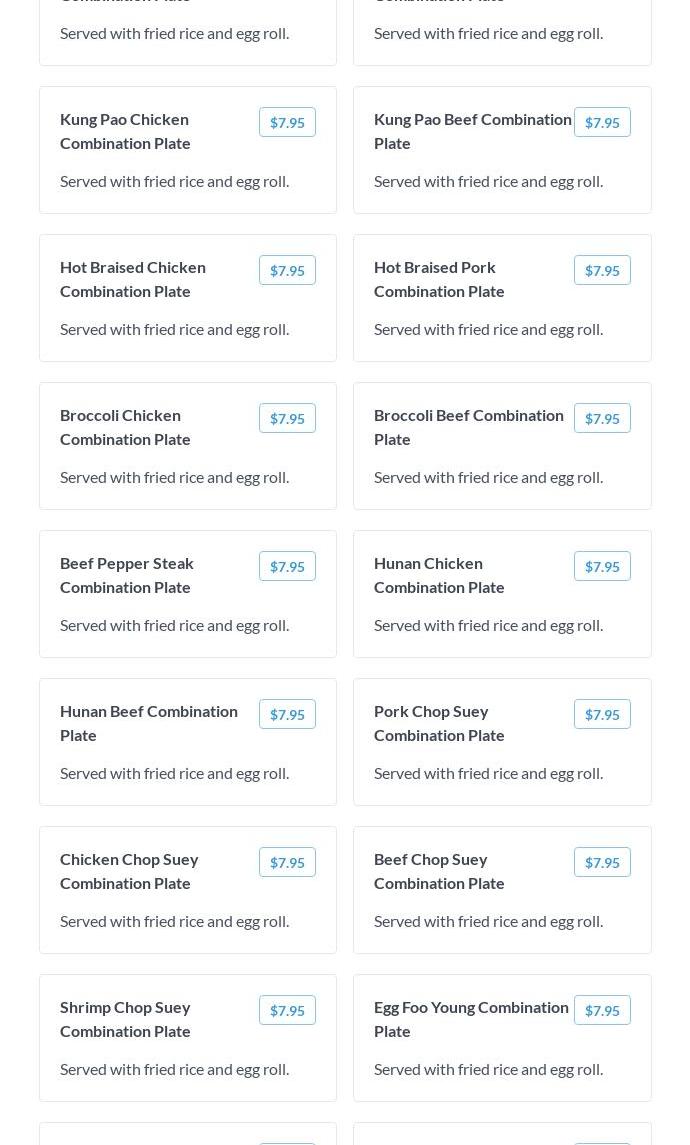Image resolution: width=690 pixels, height=1145 pixels.
Task: Select the Hot Braised Chicken price tag
Action: click(x=287, y=270)
